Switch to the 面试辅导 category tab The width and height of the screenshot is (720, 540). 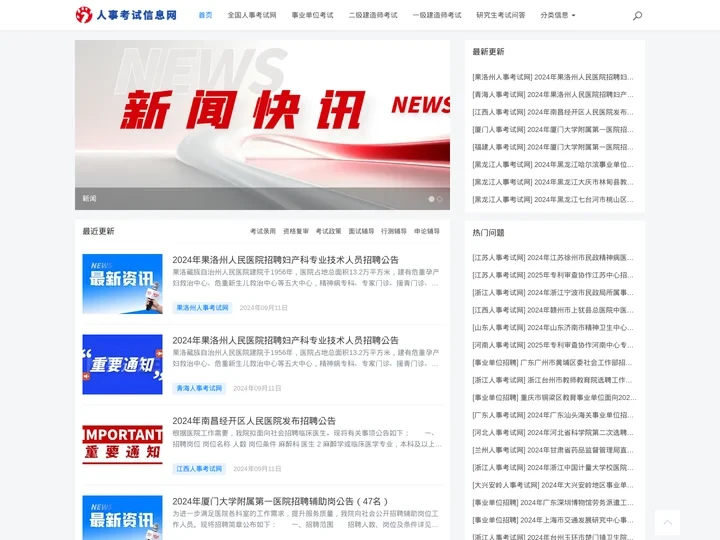(361, 231)
